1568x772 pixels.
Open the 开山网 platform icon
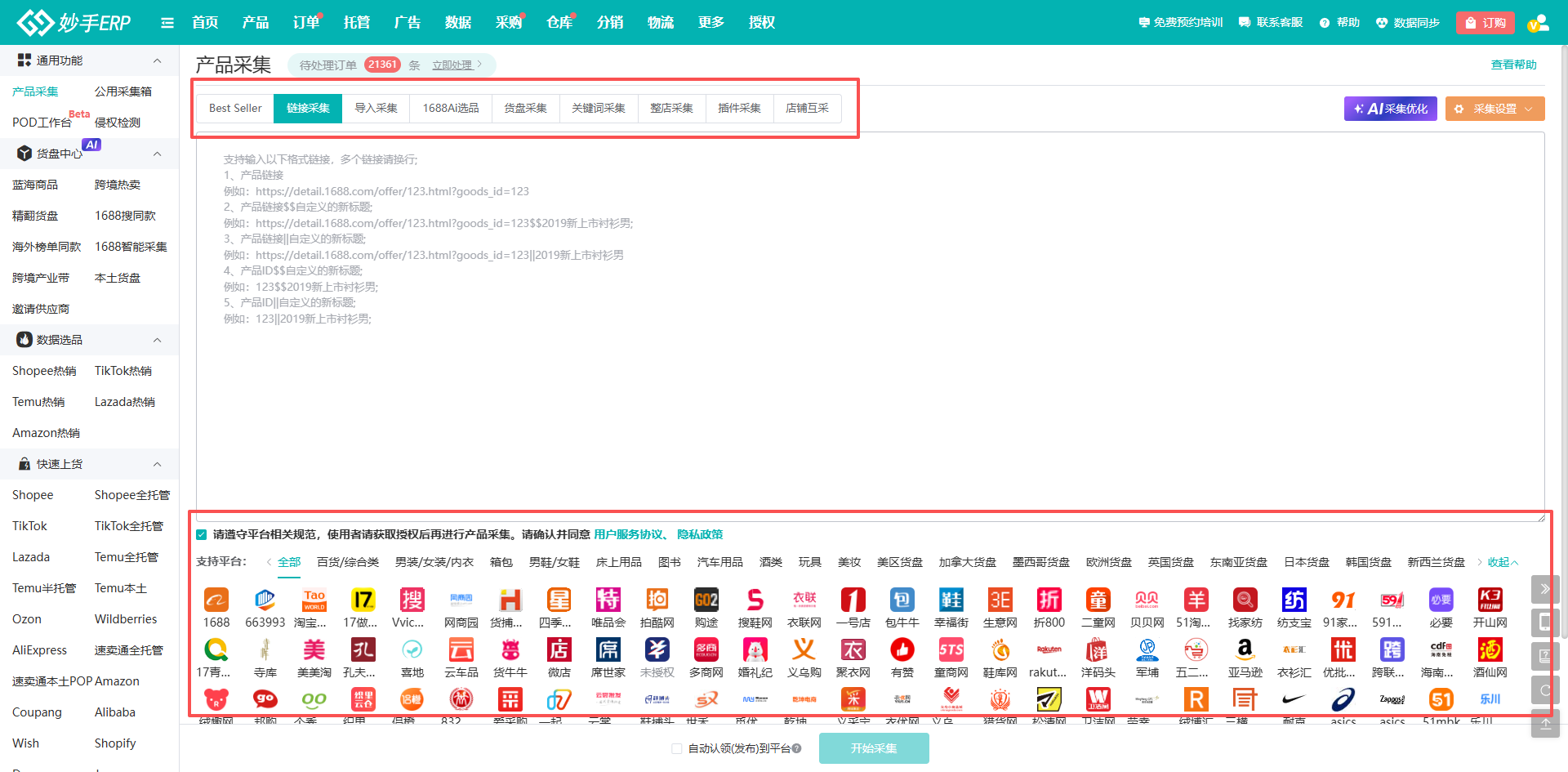click(x=1490, y=601)
